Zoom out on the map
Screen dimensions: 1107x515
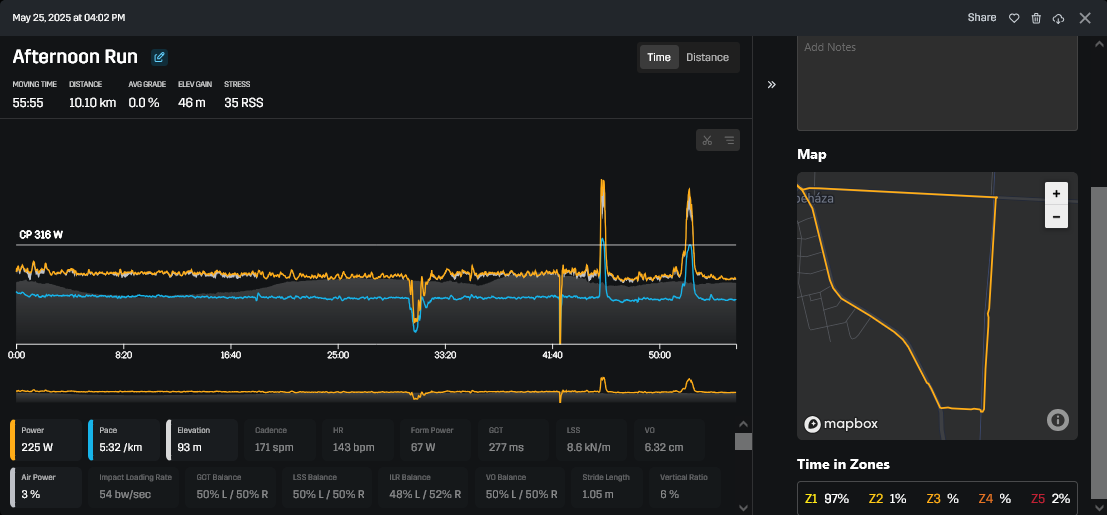point(1056,216)
